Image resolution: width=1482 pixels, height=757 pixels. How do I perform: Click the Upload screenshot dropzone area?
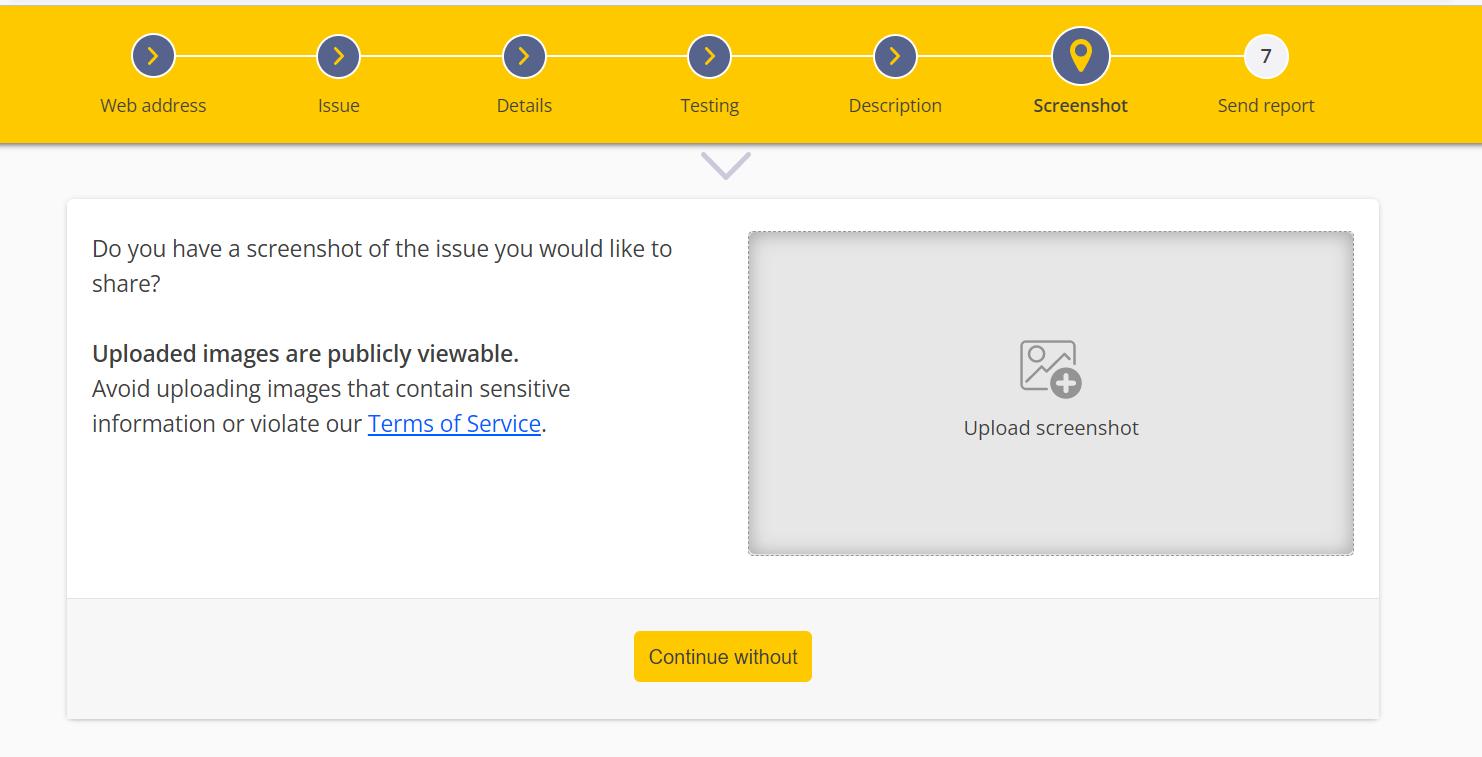coord(1051,392)
